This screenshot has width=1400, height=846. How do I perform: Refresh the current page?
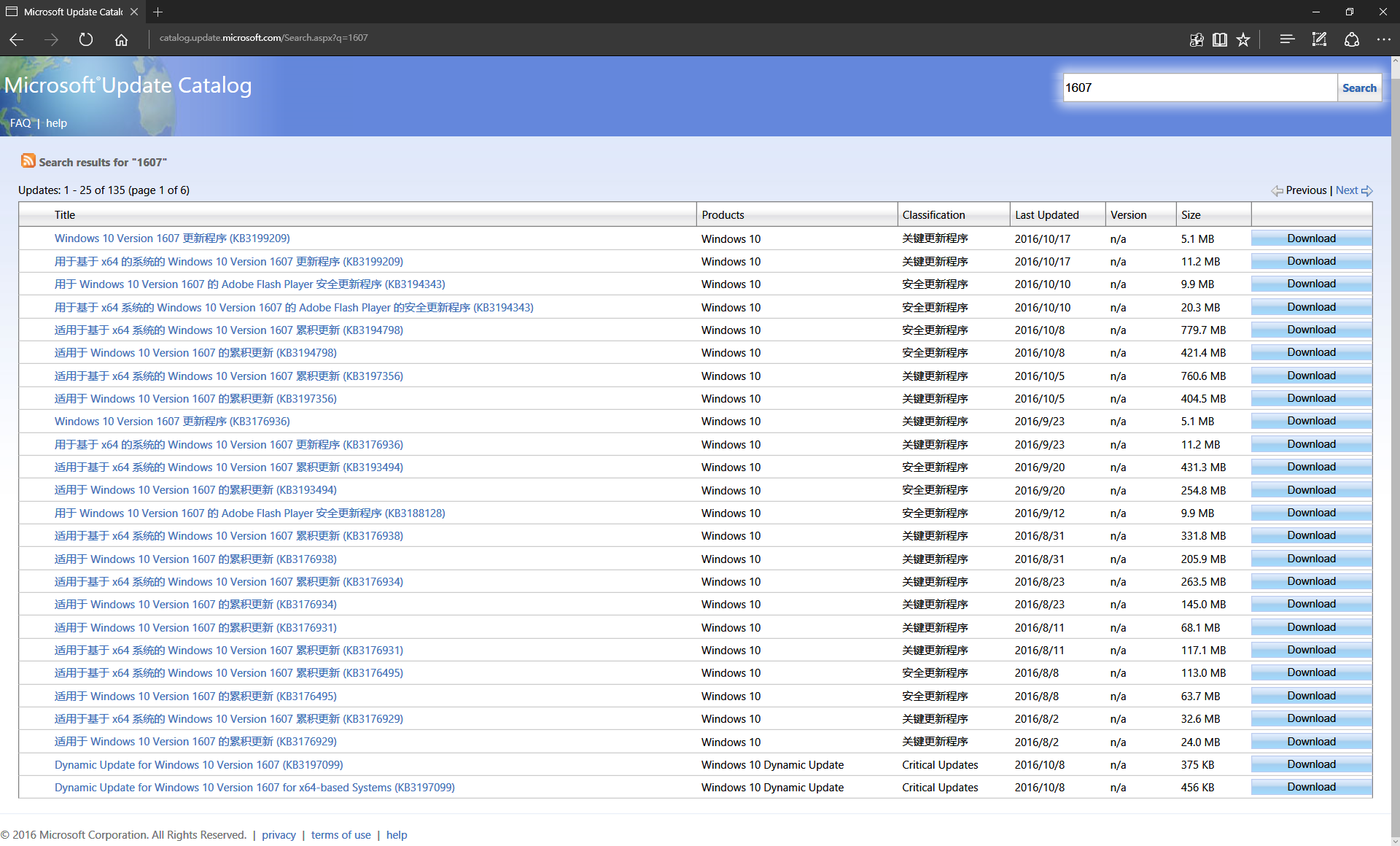click(86, 39)
